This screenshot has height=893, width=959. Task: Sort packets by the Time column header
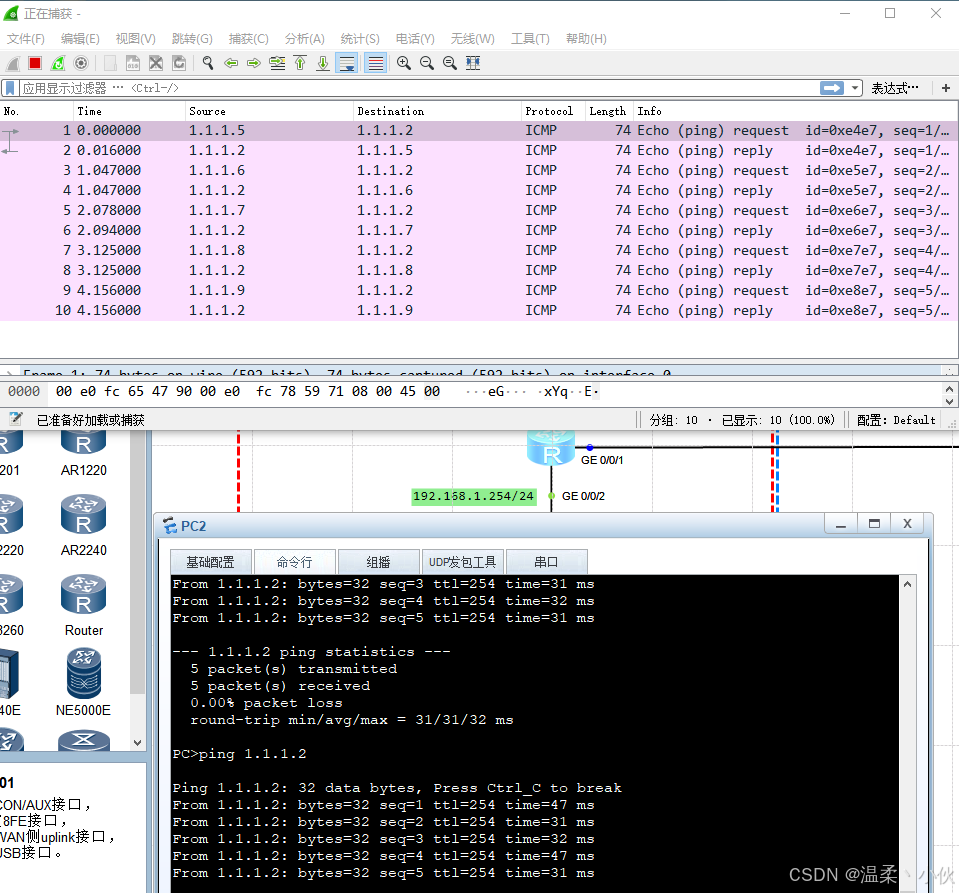tap(129, 111)
